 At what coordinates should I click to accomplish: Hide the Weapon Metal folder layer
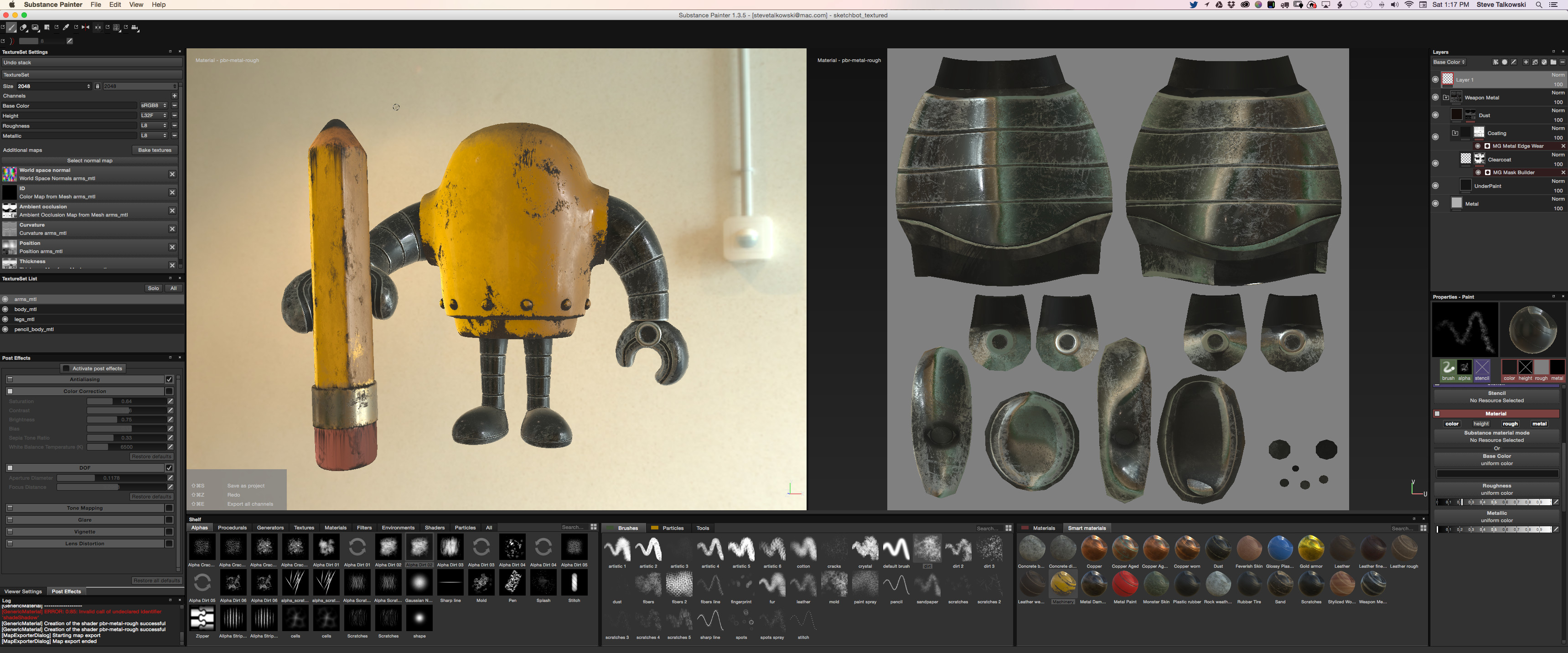[1435, 98]
